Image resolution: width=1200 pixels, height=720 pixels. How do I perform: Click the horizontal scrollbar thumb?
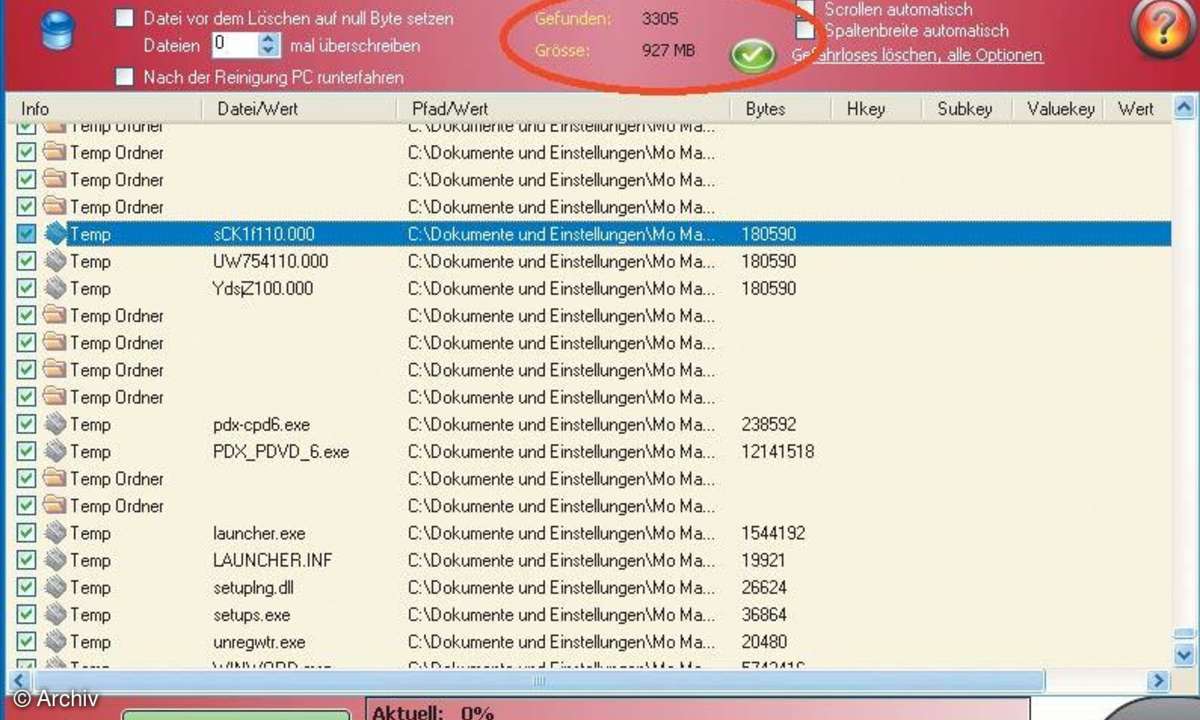pyautogui.click(x=539, y=681)
